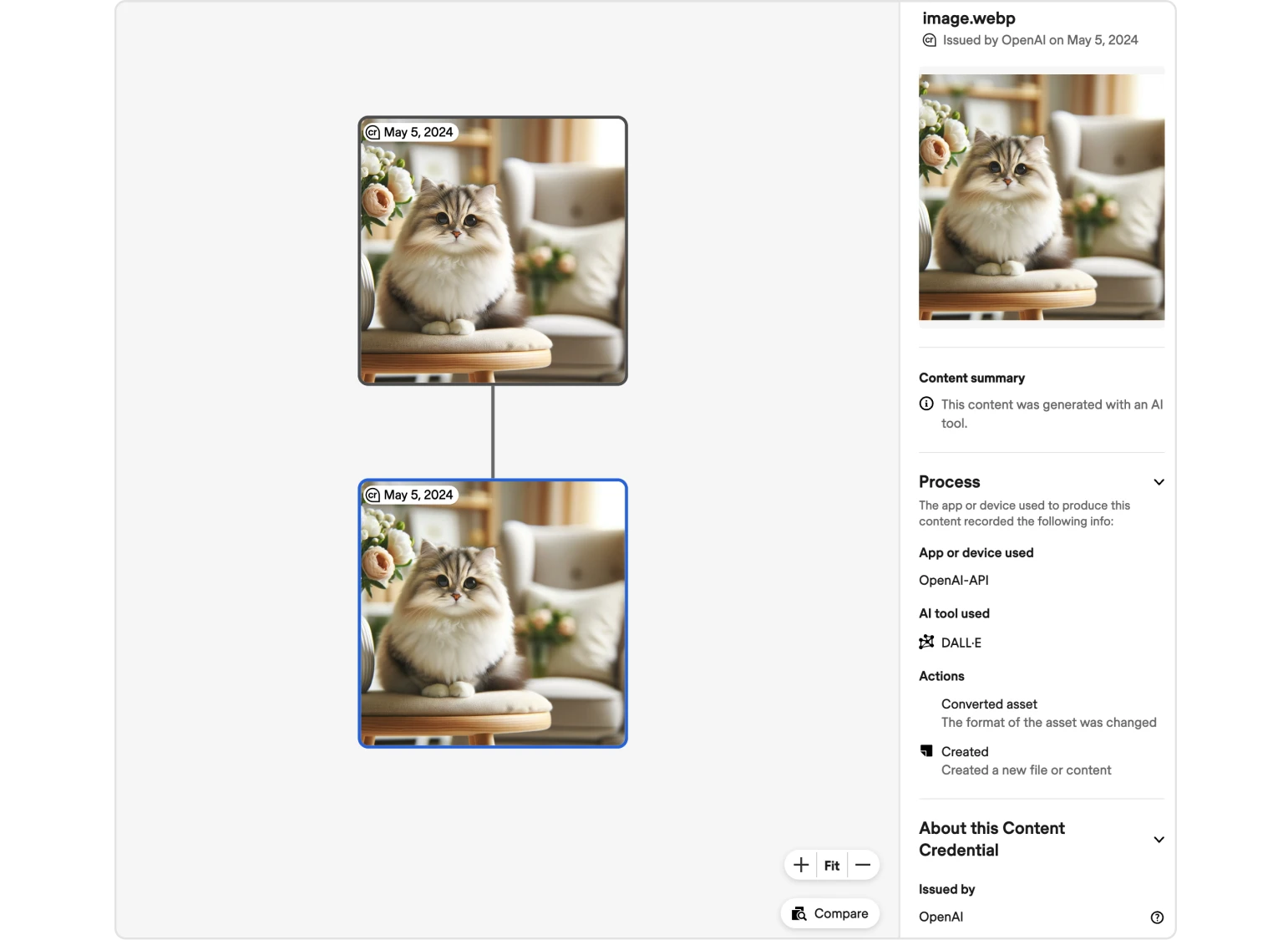Click the image.webp filename
Screen dimensions: 1288x940
967,18
